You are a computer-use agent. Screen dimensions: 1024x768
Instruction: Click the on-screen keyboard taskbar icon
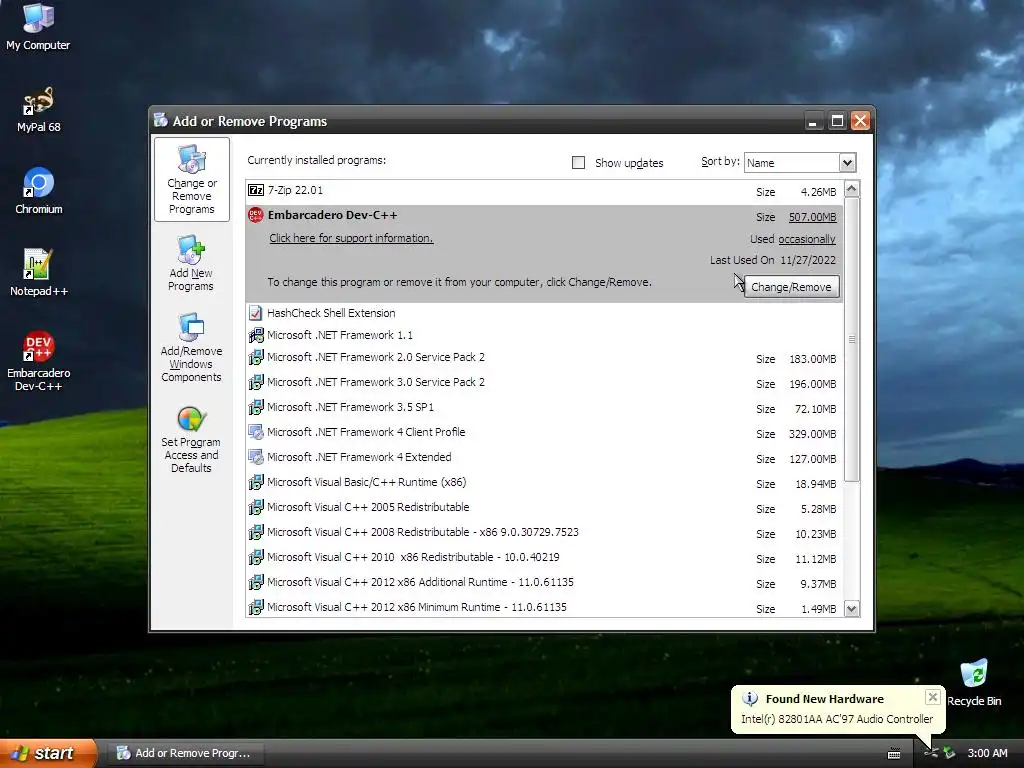point(894,754)
